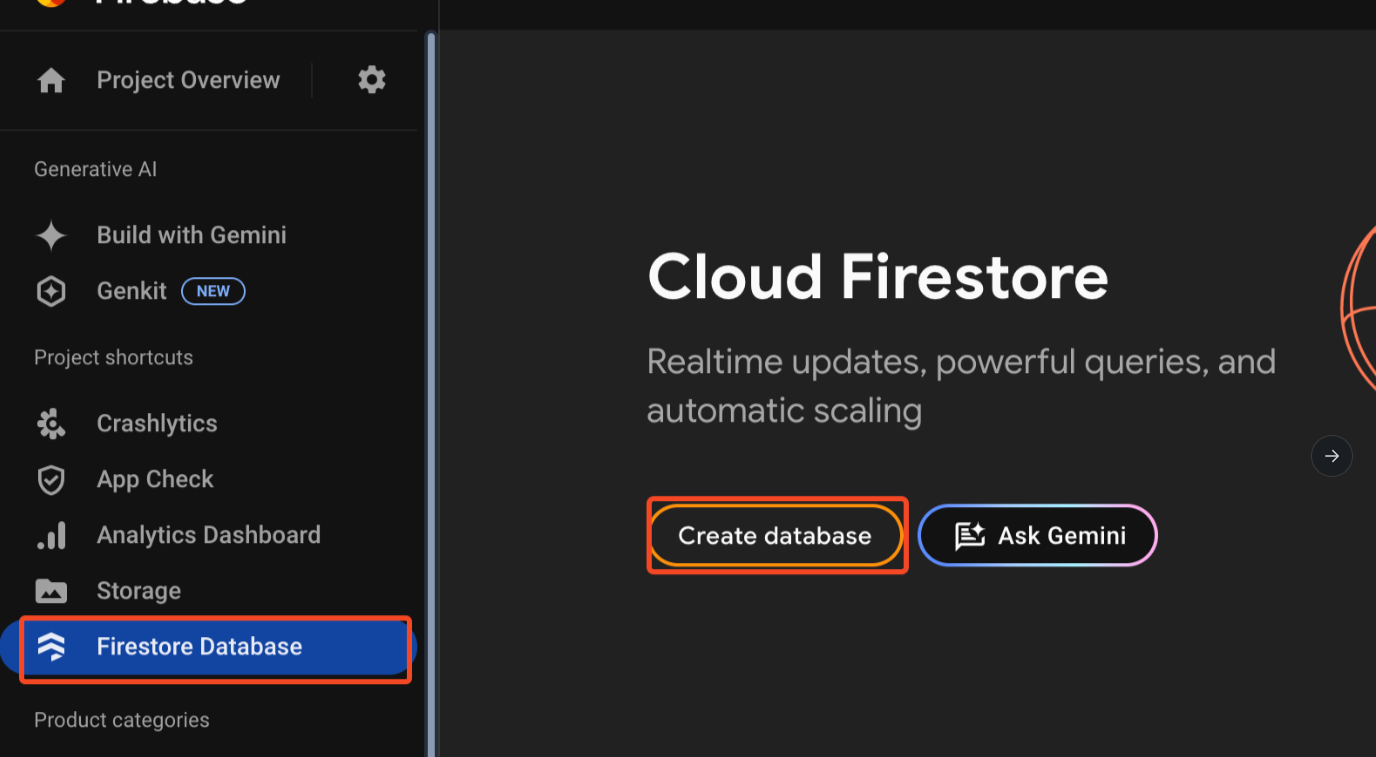Click the Storage folder icon
Viewport: 1376px width, 757px height.
(x=51, y=591)
